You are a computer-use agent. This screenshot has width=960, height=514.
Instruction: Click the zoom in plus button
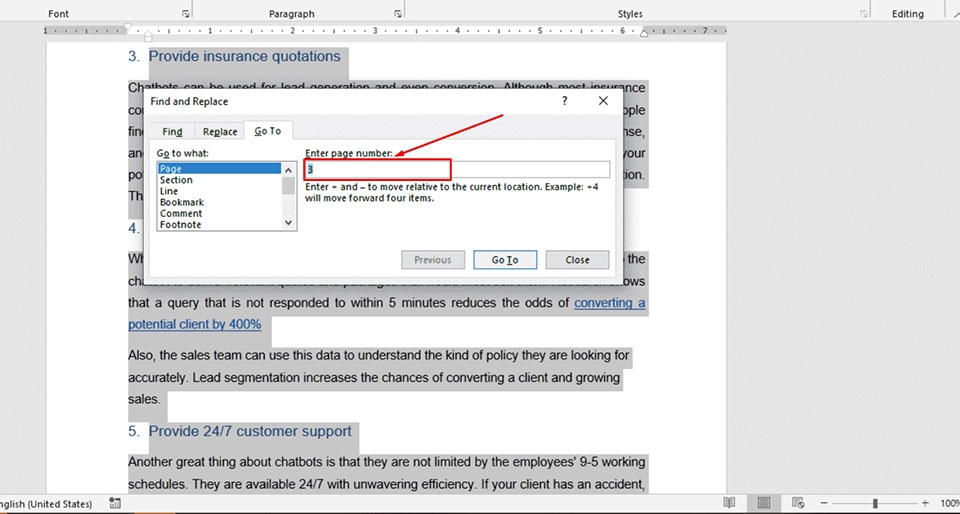pyautogui.click(x=925, y=503)
